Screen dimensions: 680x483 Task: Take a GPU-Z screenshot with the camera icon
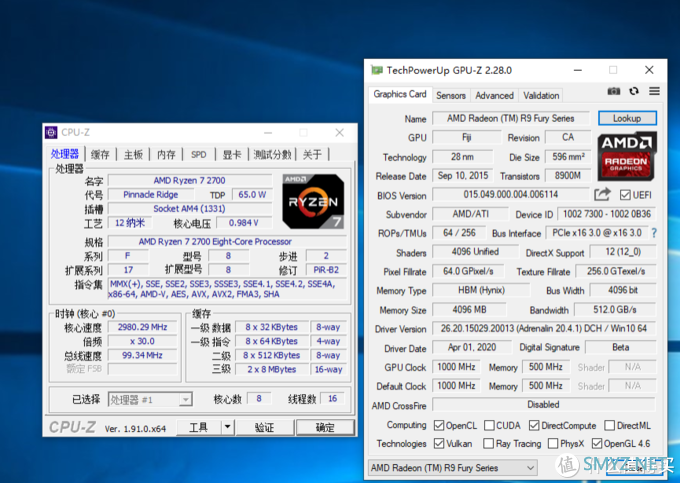(613, 91)
